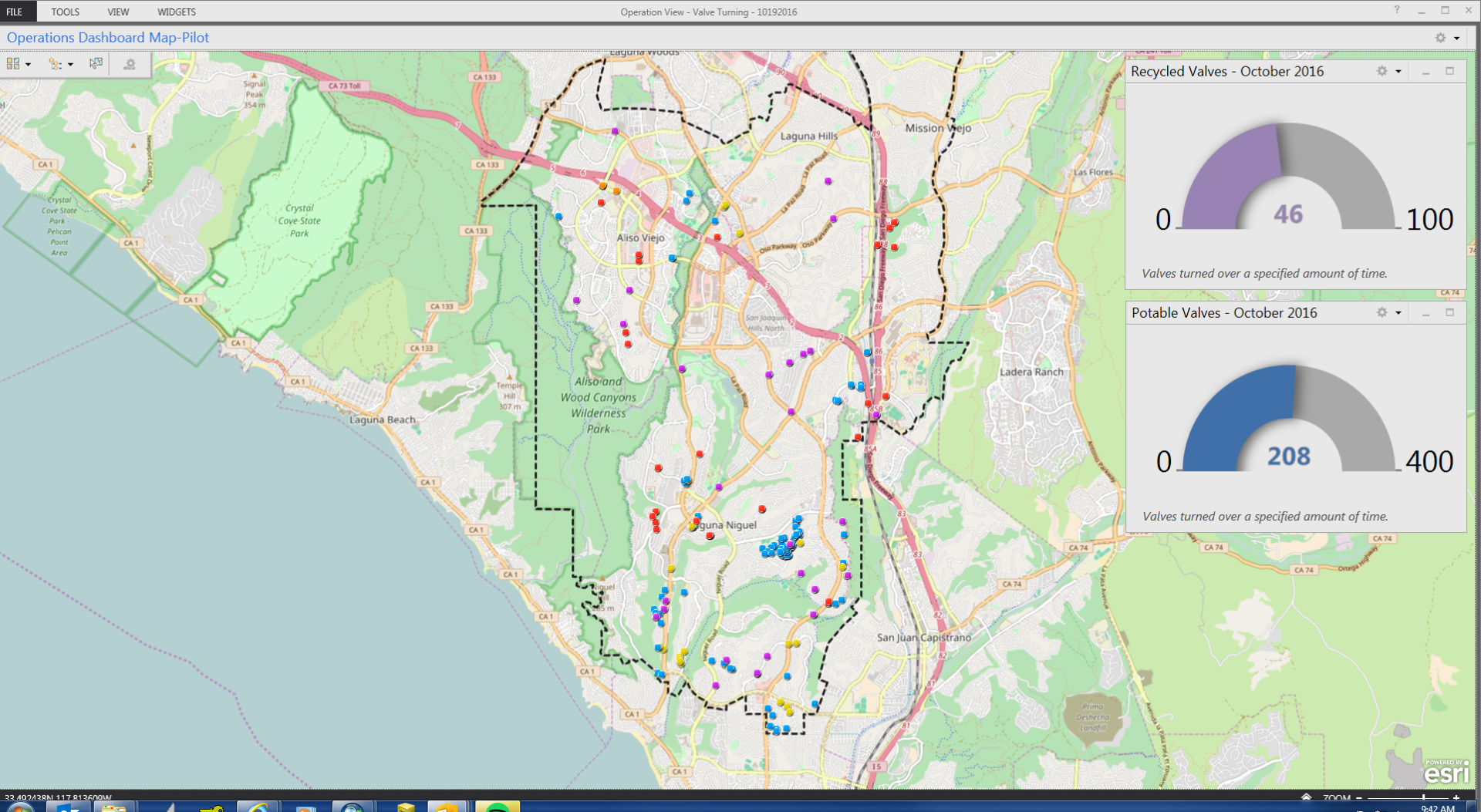The width and height of the screenshot is (1481, 812).
Task: Click the zoom in plus button
Action: coord(1456,797)
